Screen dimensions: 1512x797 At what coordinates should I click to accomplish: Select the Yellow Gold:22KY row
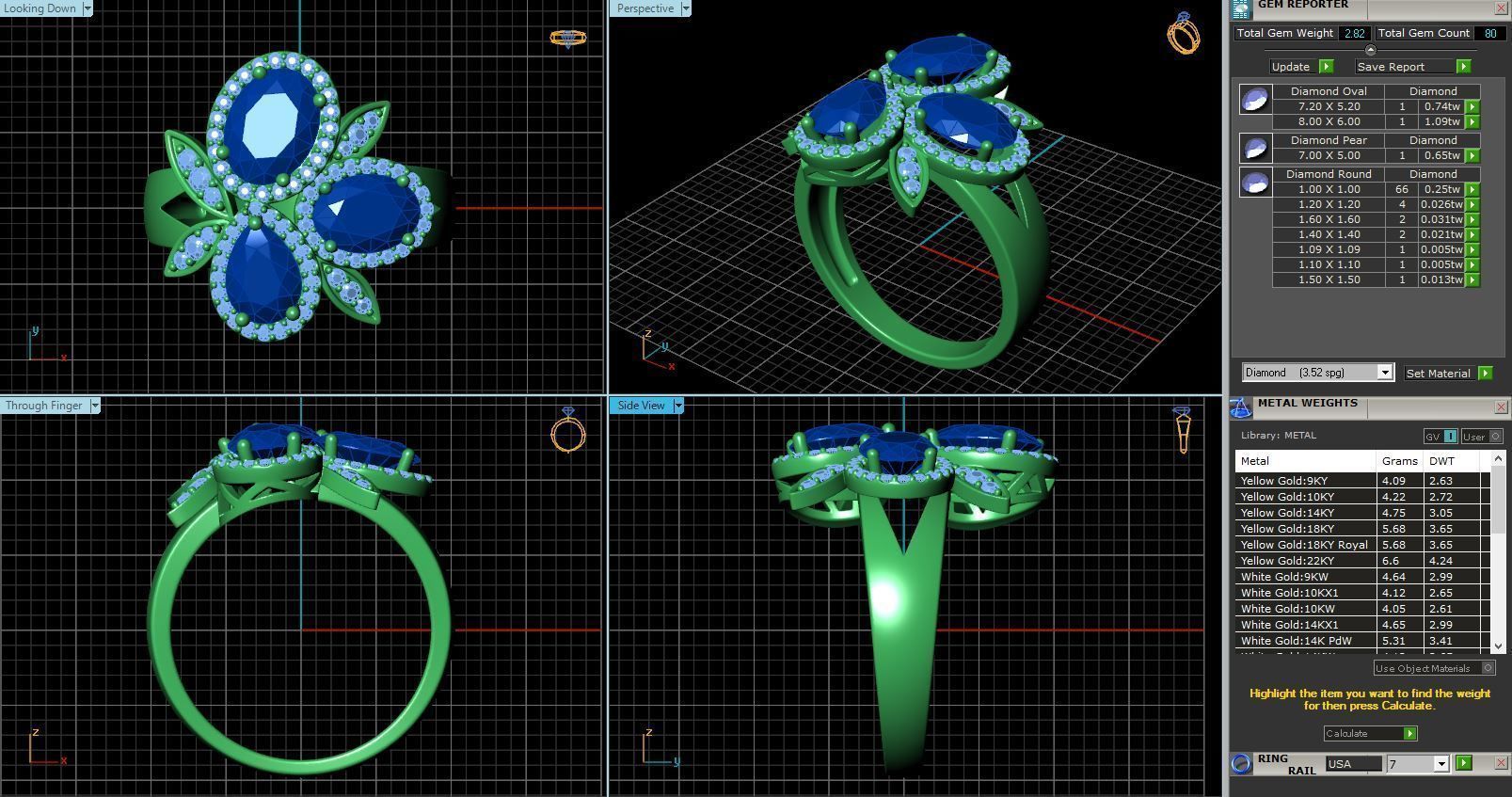1362,561
